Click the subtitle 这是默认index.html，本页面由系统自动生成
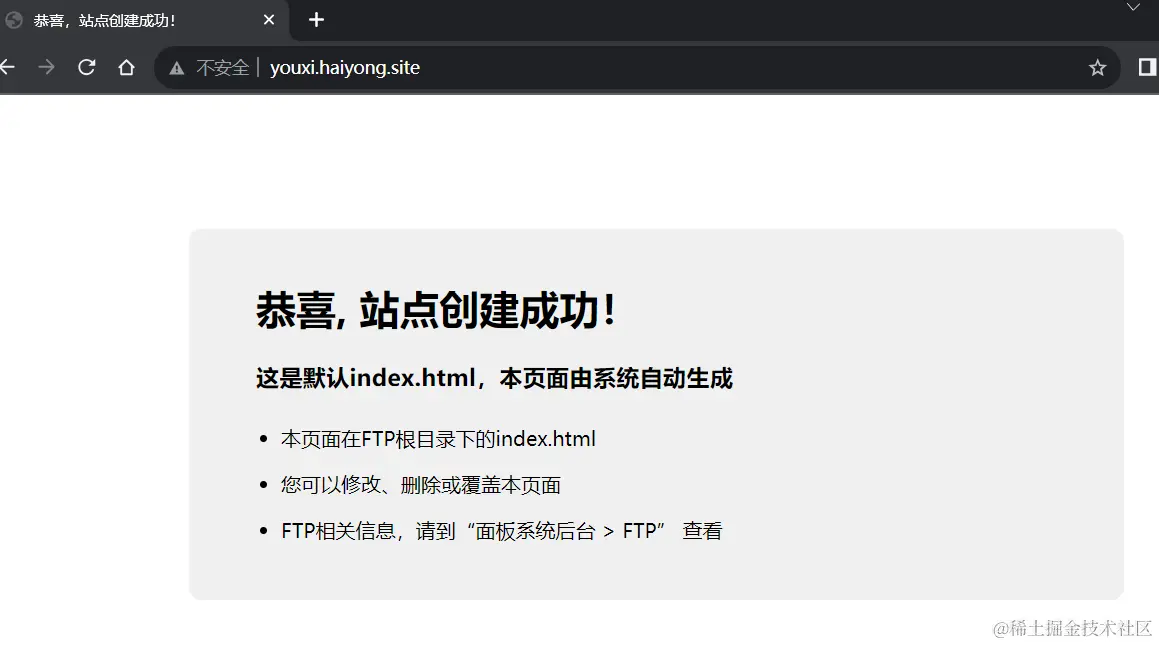Image resolution: width=1159 pixels, height=645 pixels. click(x=494, y=378)
